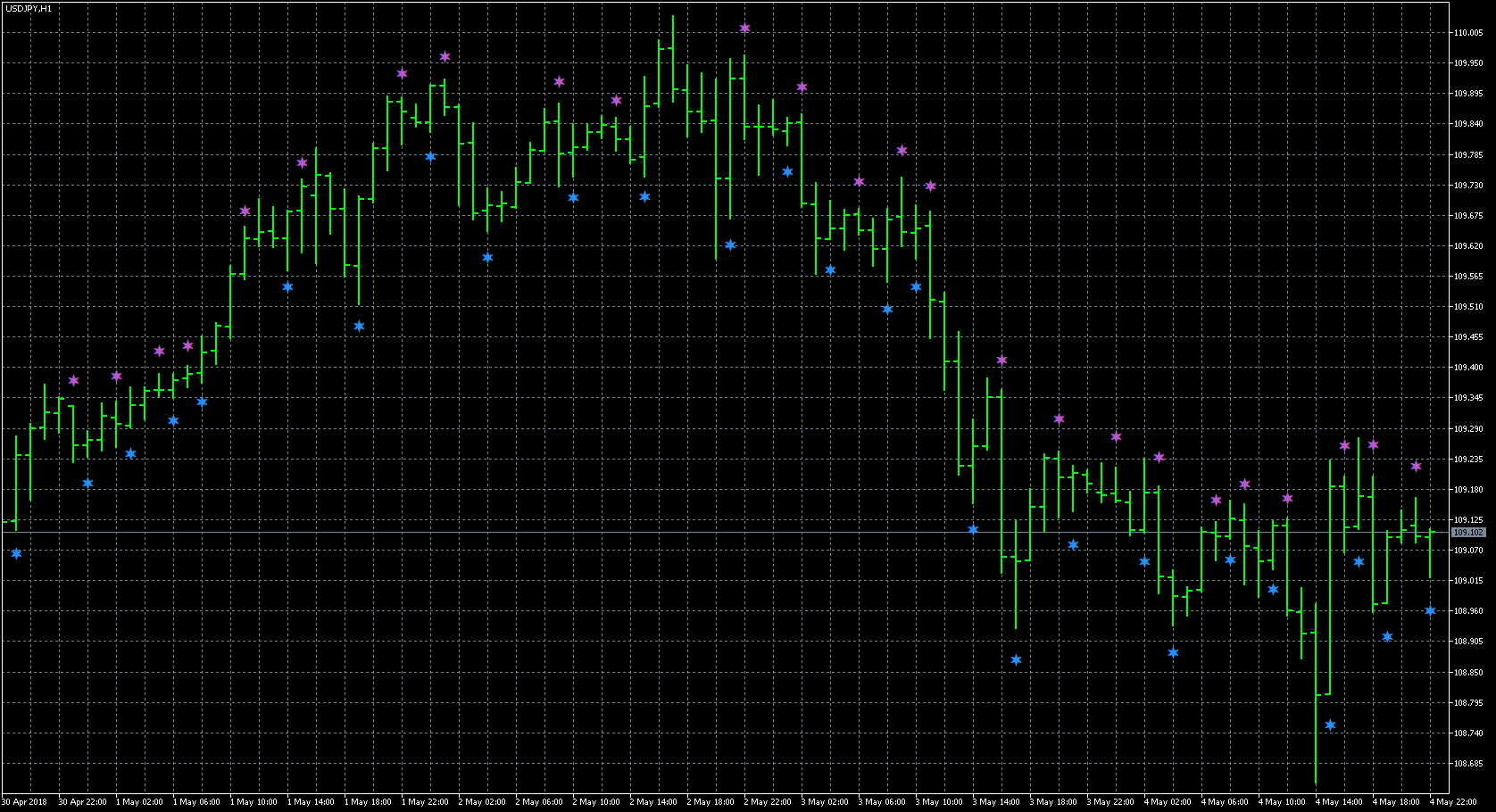Click the 3 May 18:00 time axis label
Image resolution: width=1496 pixels, height=812 pixels.
pyautogui.click(x=1053, y=802)
